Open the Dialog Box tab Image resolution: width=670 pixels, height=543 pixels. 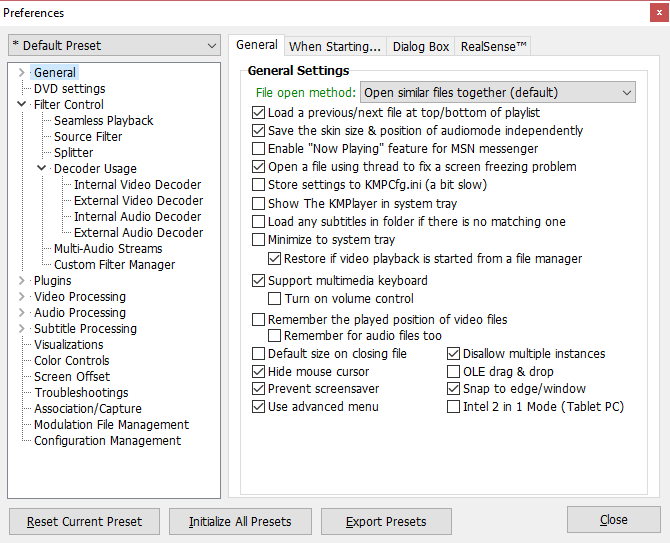421,46
